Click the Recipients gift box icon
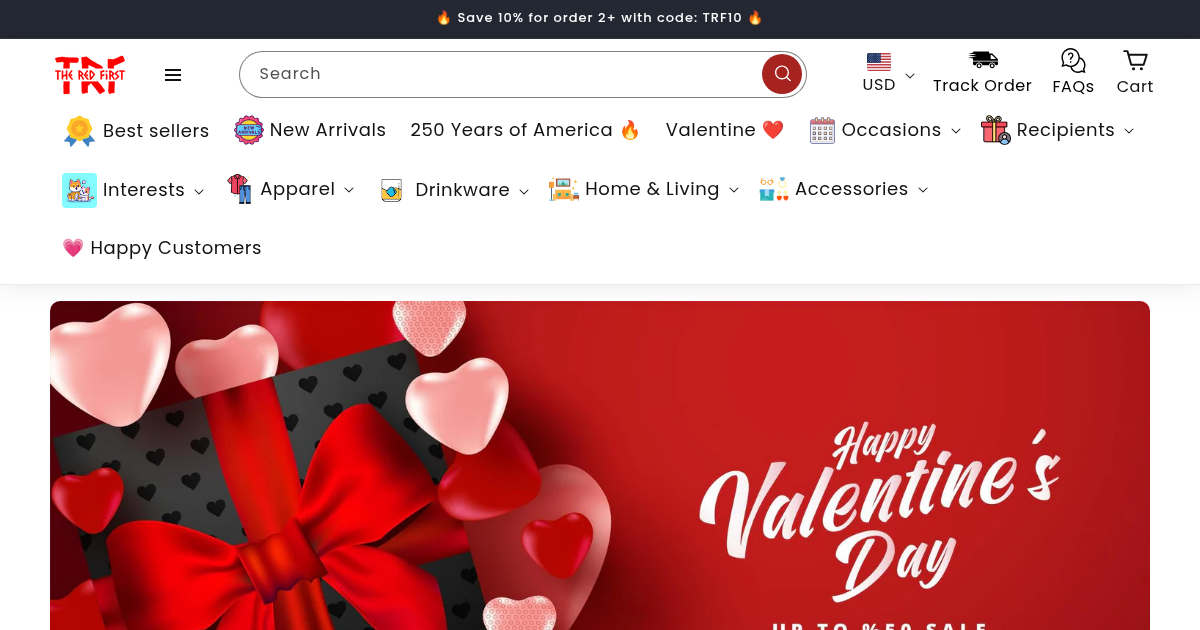The image size is (1200, 630). (995, 130)
